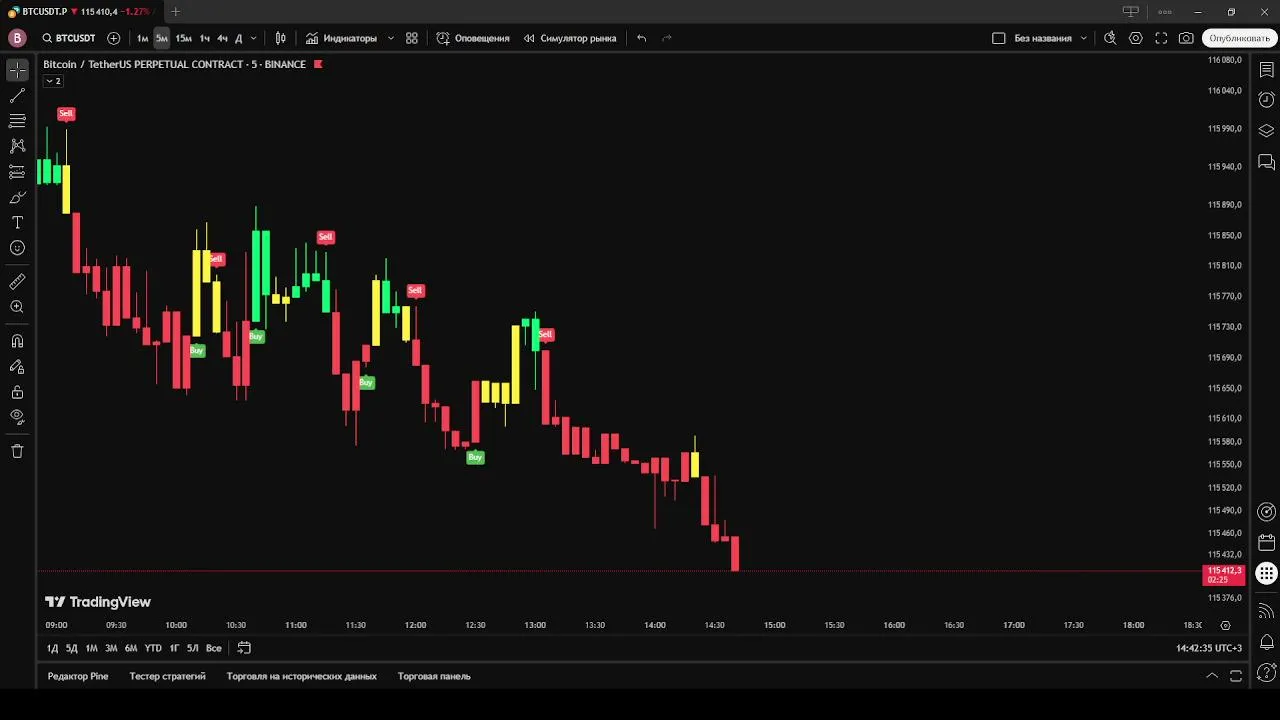Switch to the 4ч timeframe
This screenshot has height=720, width=1280.
(222, 38)
